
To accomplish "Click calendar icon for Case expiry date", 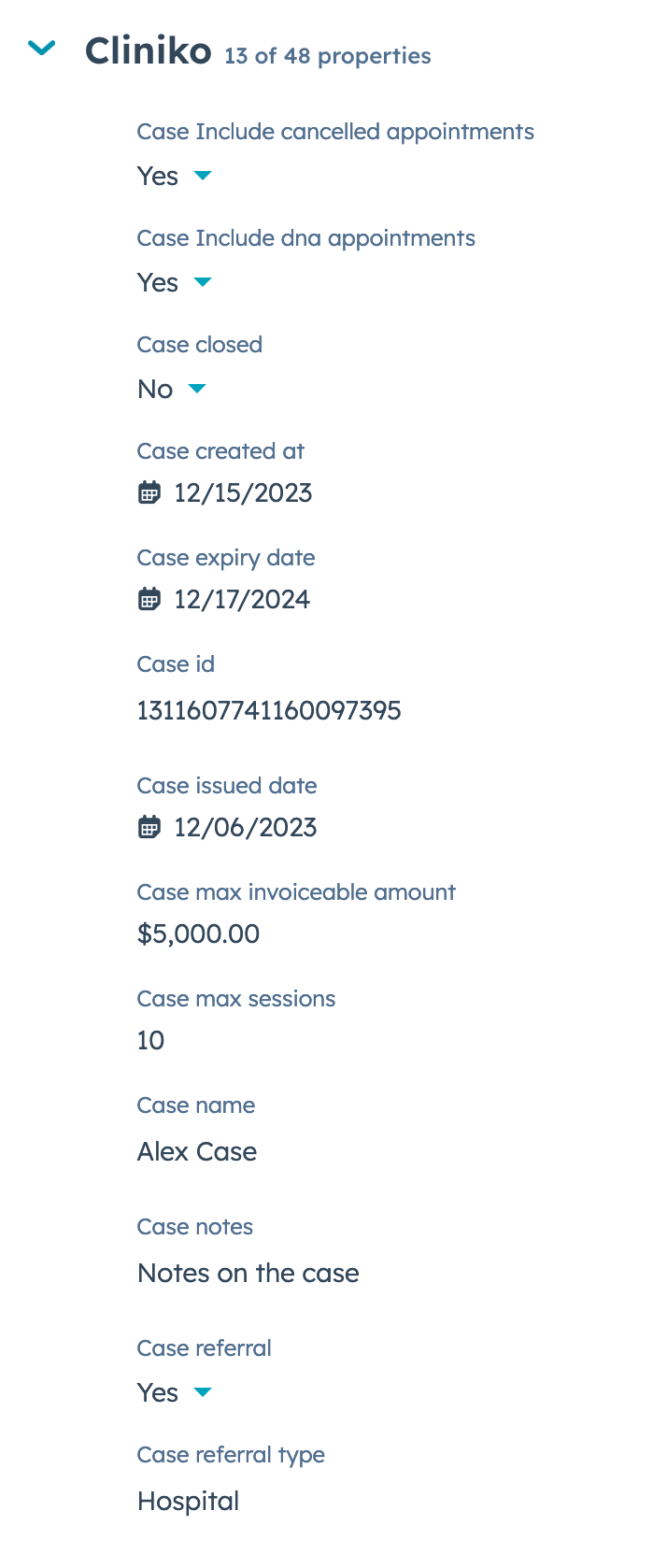I will tap(149, 599).
